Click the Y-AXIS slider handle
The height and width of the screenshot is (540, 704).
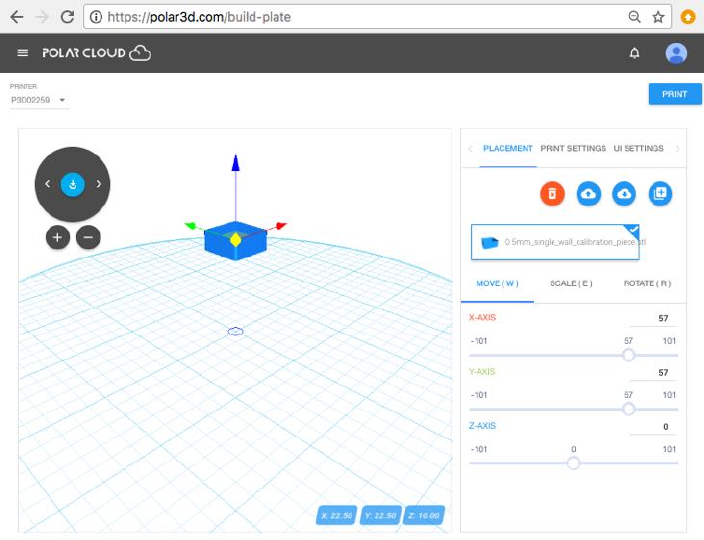click(629, 409)
